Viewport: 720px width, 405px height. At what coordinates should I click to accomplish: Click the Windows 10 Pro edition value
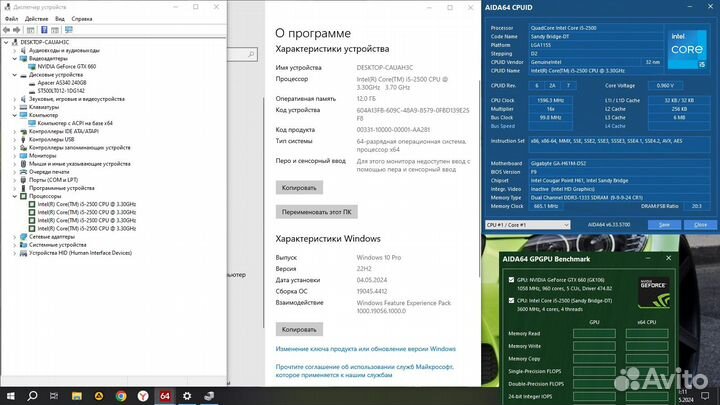[x=379, y=258]
